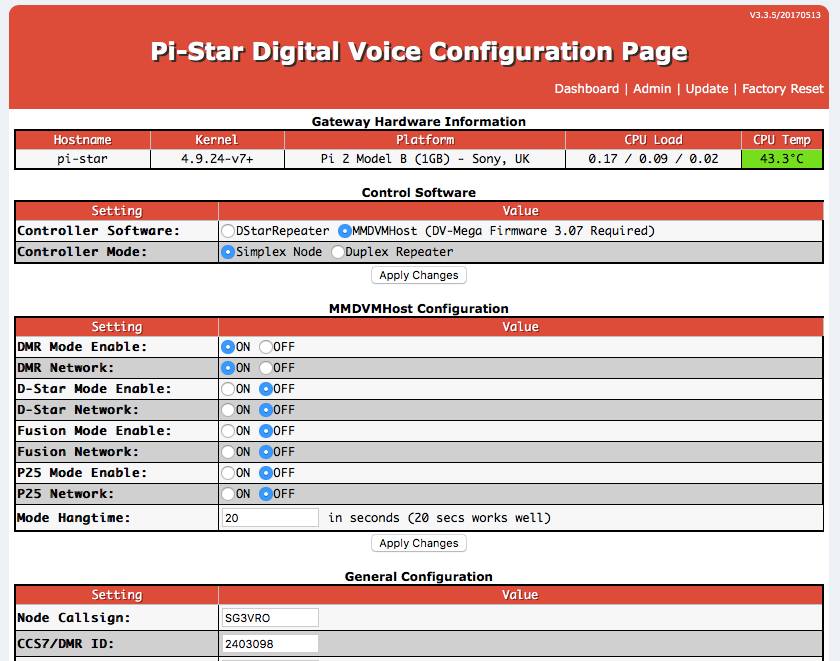840x661 pixels.
Task: Apply Changes under Control Software
Action: tap(419, 275)
